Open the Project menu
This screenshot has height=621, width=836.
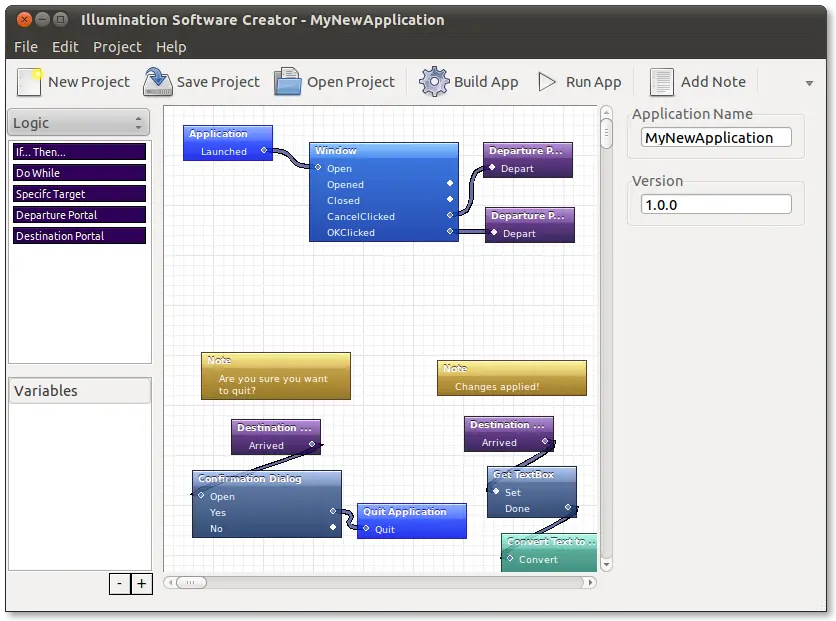[117, 47]
